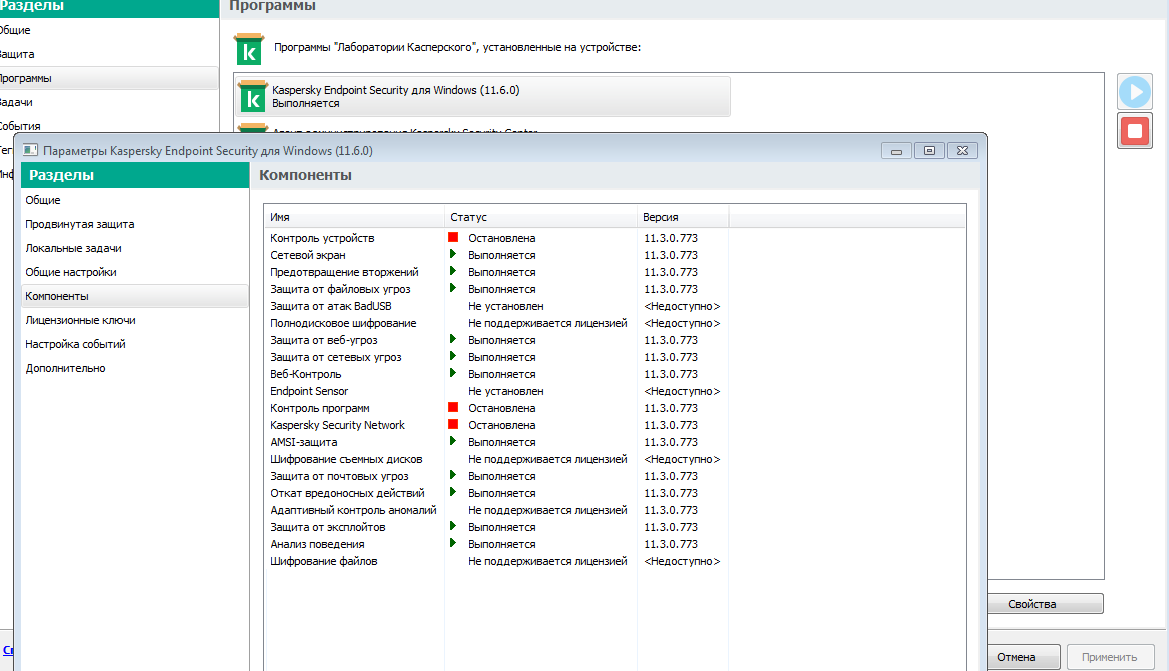The width and height of the screenshot is (1169, 671).
Task: Maximize the parameters dialog window
Action: tap(929, 151)
